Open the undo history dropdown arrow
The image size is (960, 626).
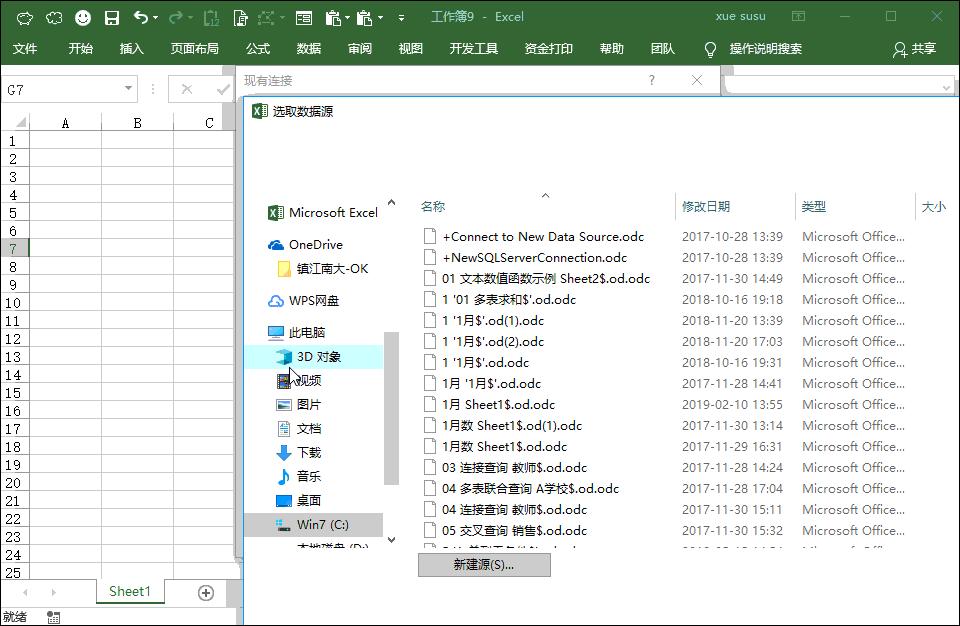pos(156,18)
